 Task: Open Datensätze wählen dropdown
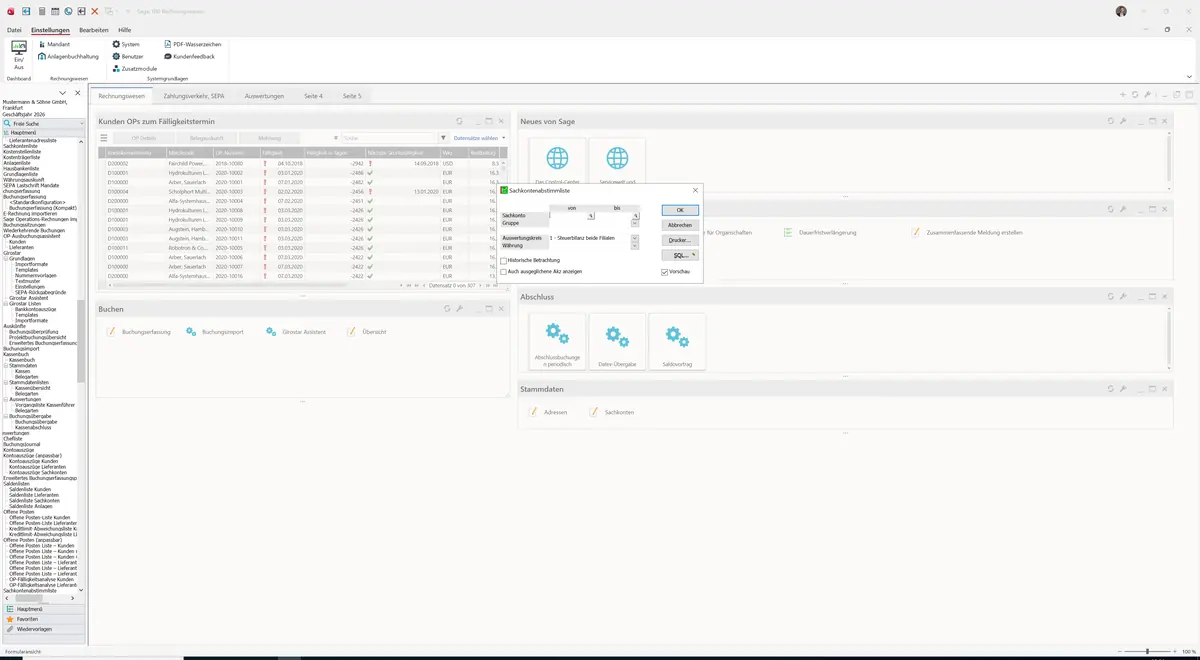pyautogui.click(x=479, y=138)
